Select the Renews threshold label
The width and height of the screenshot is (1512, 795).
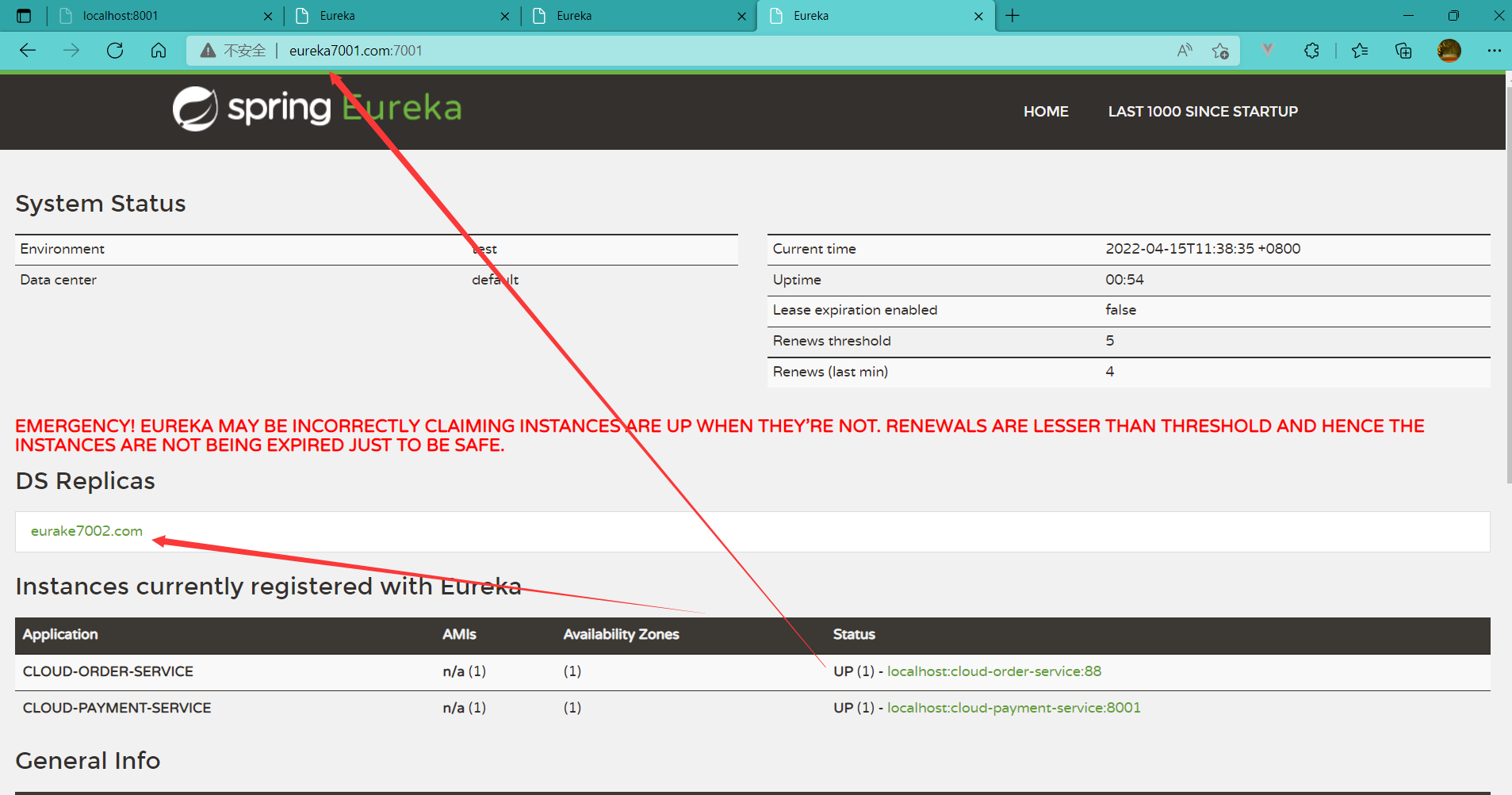click(x=832, y=341)
